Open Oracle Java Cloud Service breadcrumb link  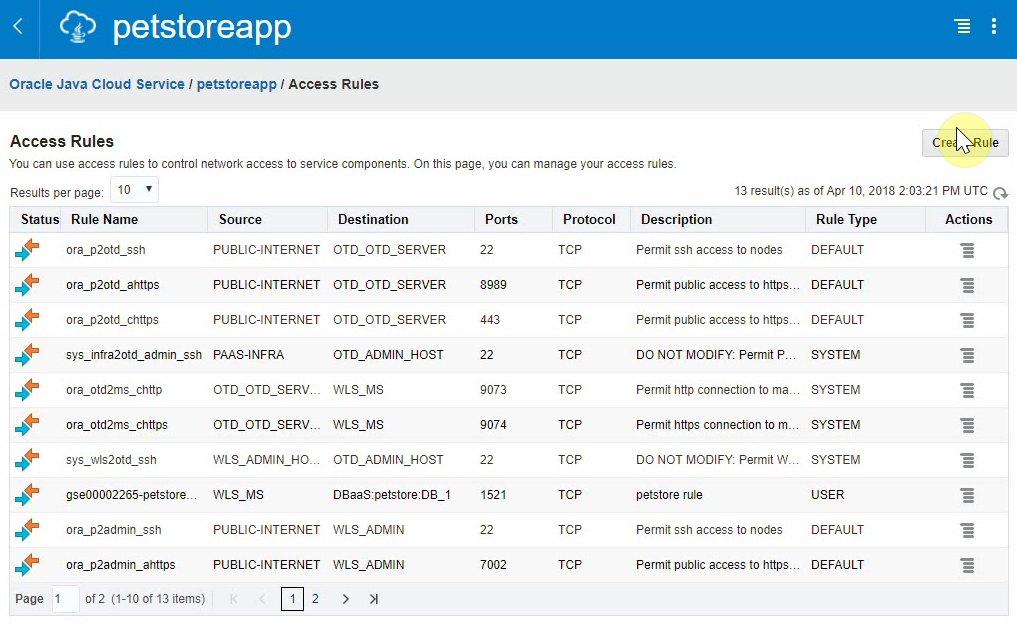pyautogui.click(x=97, y=84)
